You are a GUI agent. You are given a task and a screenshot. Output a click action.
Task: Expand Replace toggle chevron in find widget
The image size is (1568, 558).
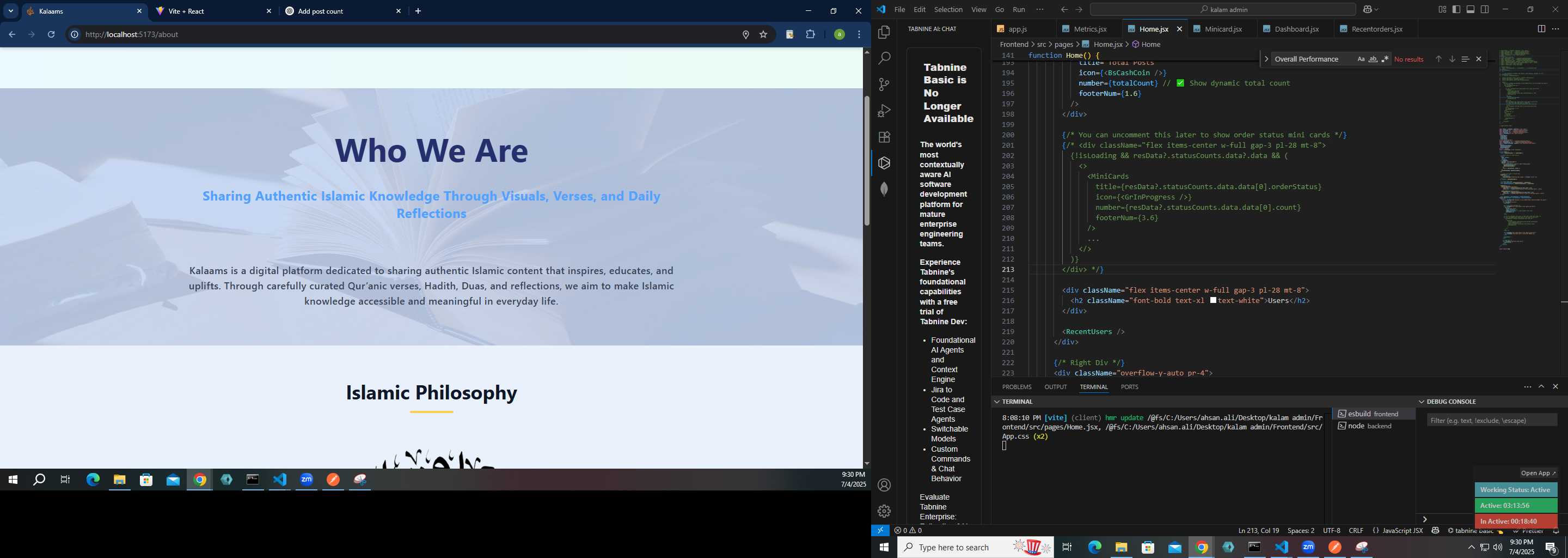click(1266, 59)
